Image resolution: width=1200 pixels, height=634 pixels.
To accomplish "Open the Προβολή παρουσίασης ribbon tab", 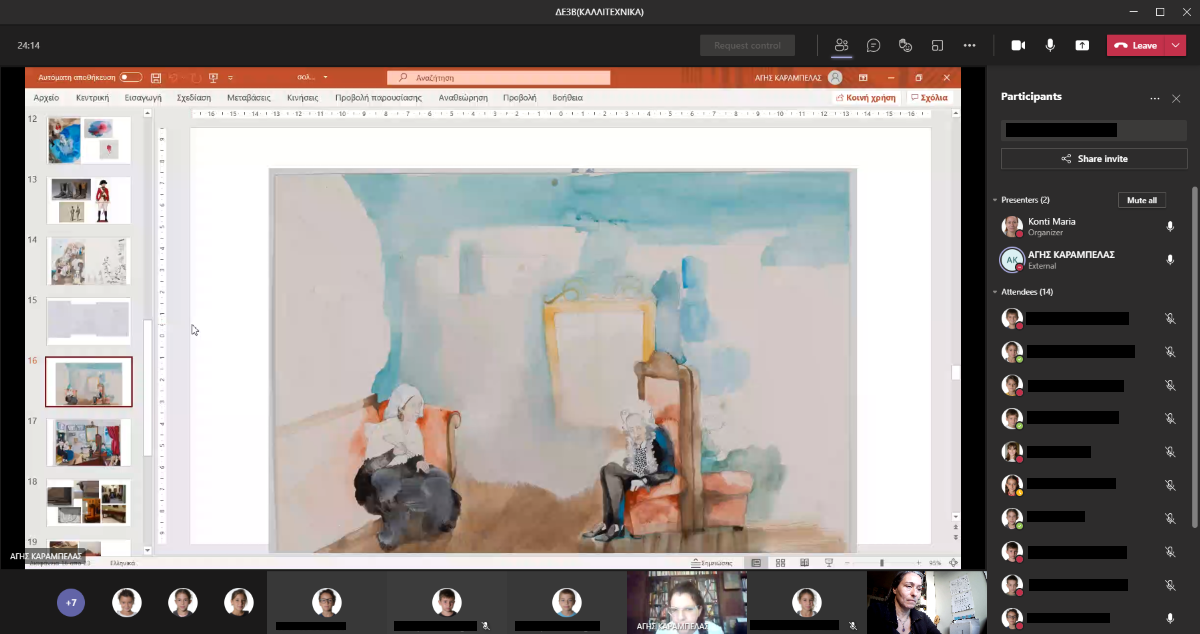I will coord(378,98).
